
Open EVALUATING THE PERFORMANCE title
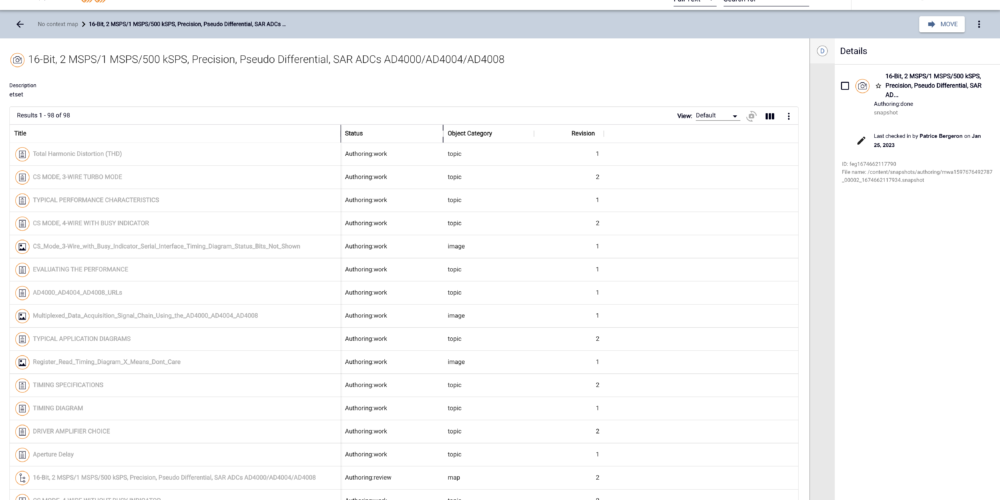(x=80, y=269)
